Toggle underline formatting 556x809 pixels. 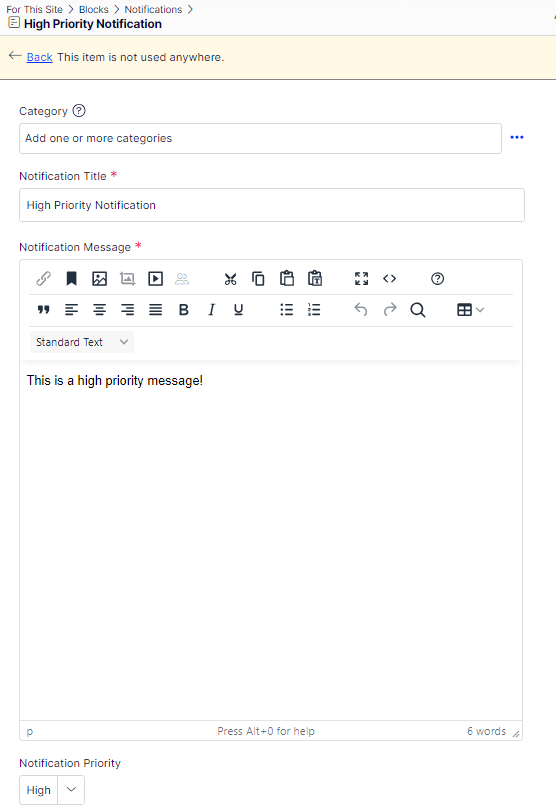click(x=238, y=310)
